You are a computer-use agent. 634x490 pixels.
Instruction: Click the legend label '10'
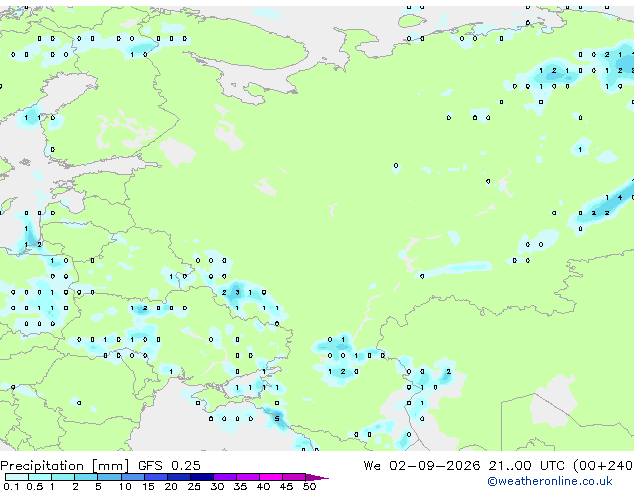coord(125,486)
